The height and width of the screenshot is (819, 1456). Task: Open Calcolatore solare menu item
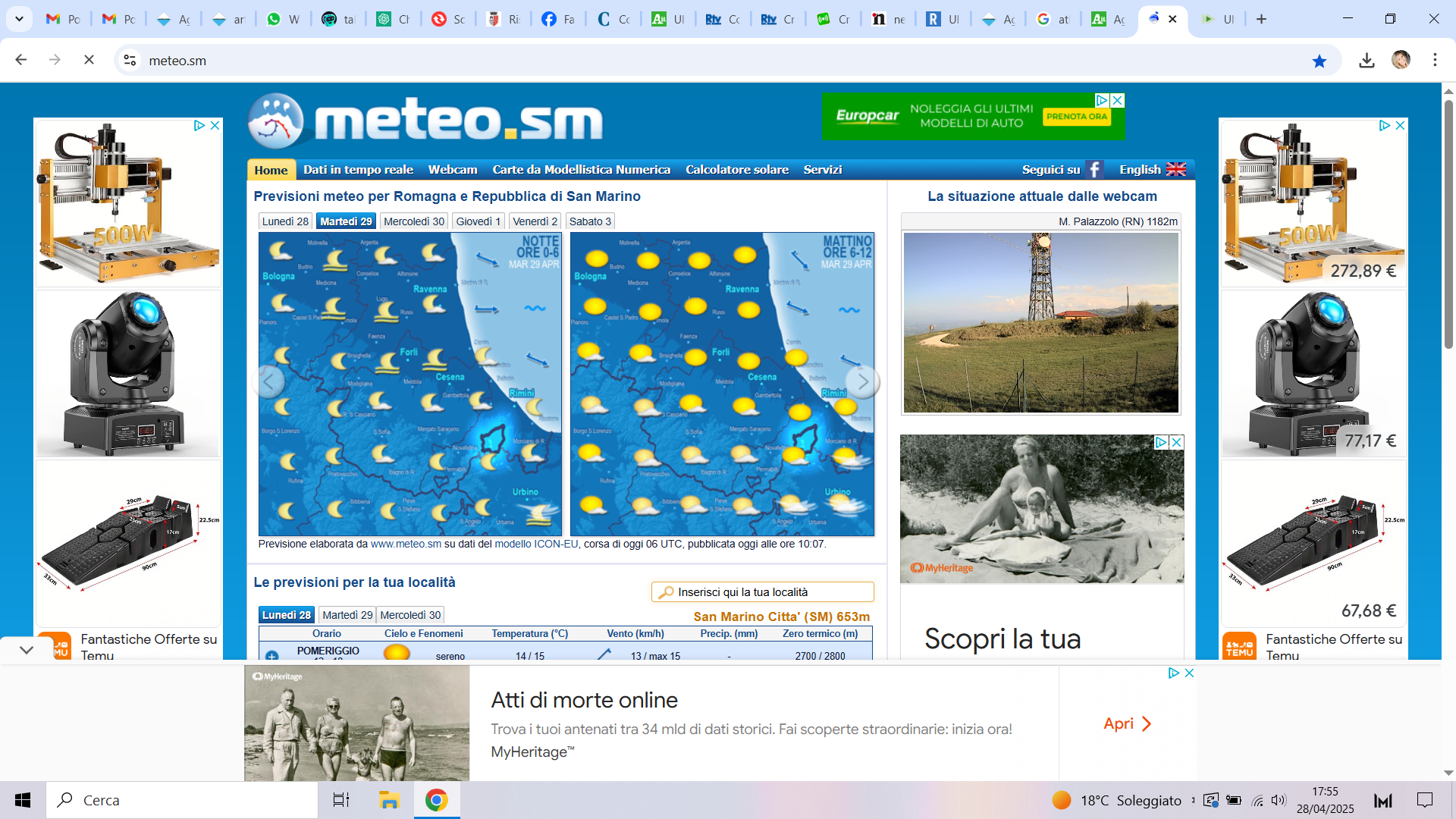[x=737, y=169]
